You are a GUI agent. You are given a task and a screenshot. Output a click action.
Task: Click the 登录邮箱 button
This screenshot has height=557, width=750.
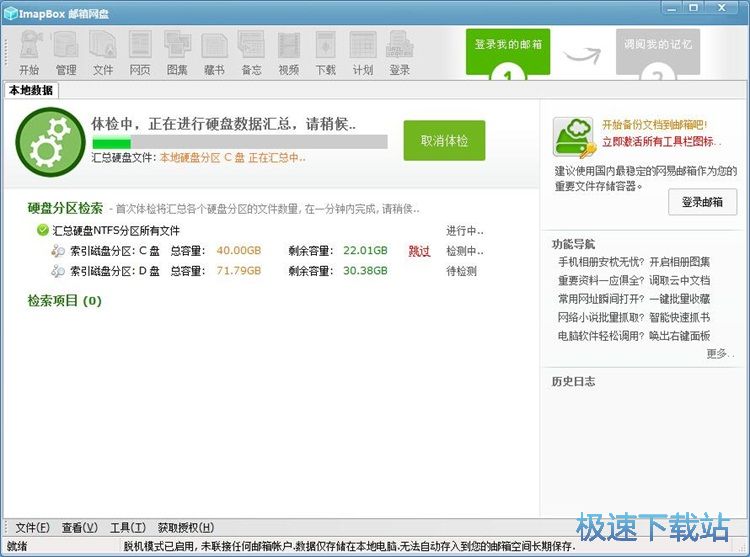coord(702,202)
